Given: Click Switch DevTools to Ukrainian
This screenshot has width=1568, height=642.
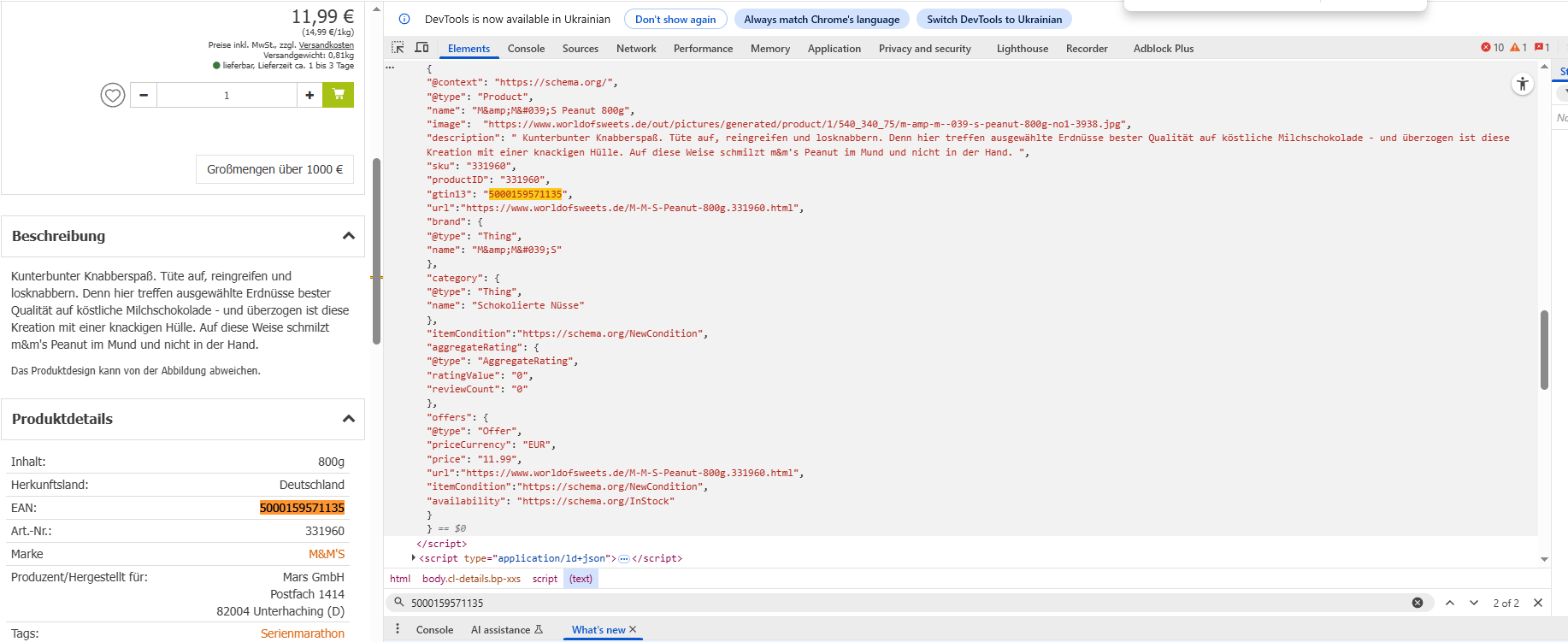Looking at the screenshot, I should tap(994, 19).
